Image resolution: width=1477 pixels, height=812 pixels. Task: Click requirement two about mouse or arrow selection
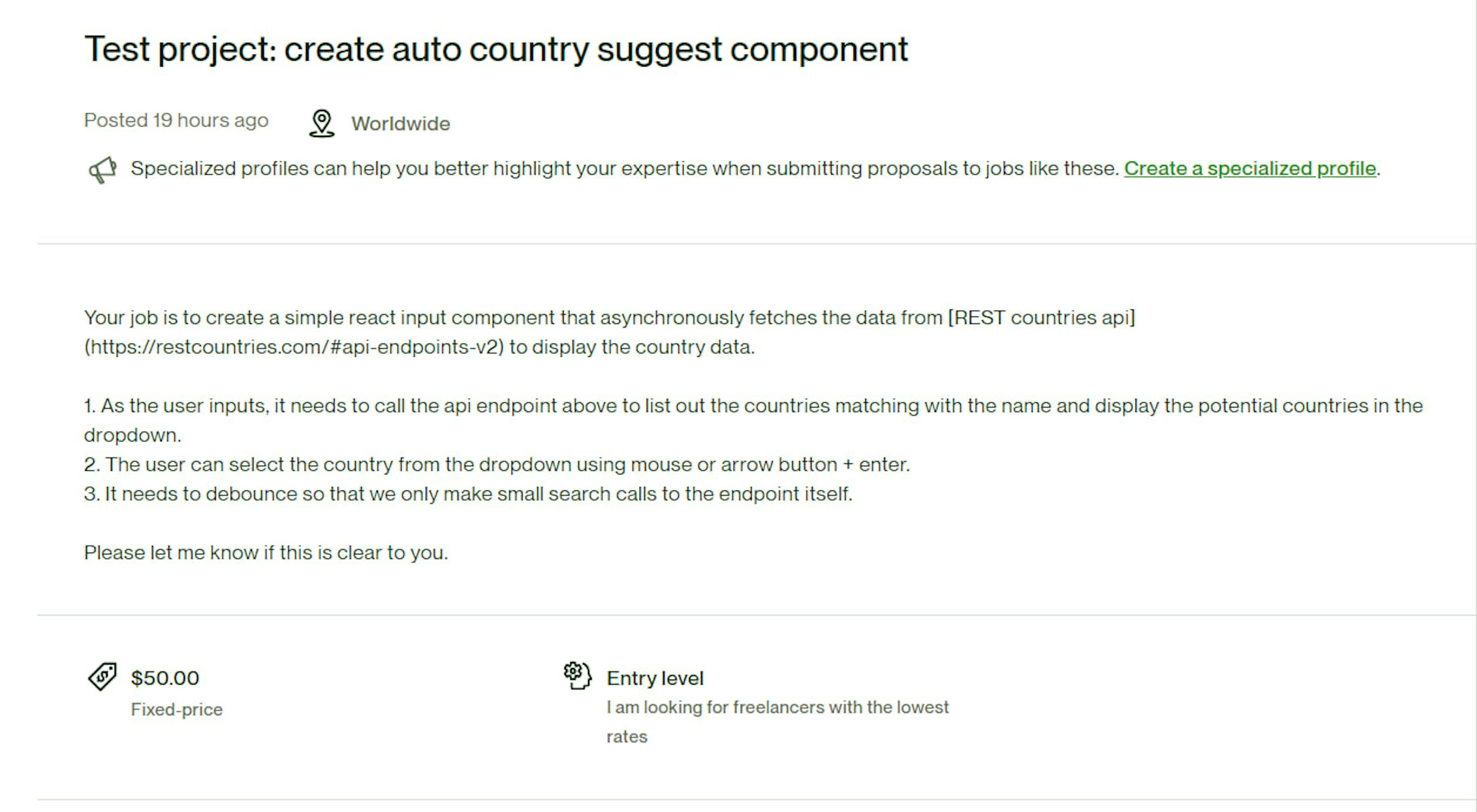(497, 465)
